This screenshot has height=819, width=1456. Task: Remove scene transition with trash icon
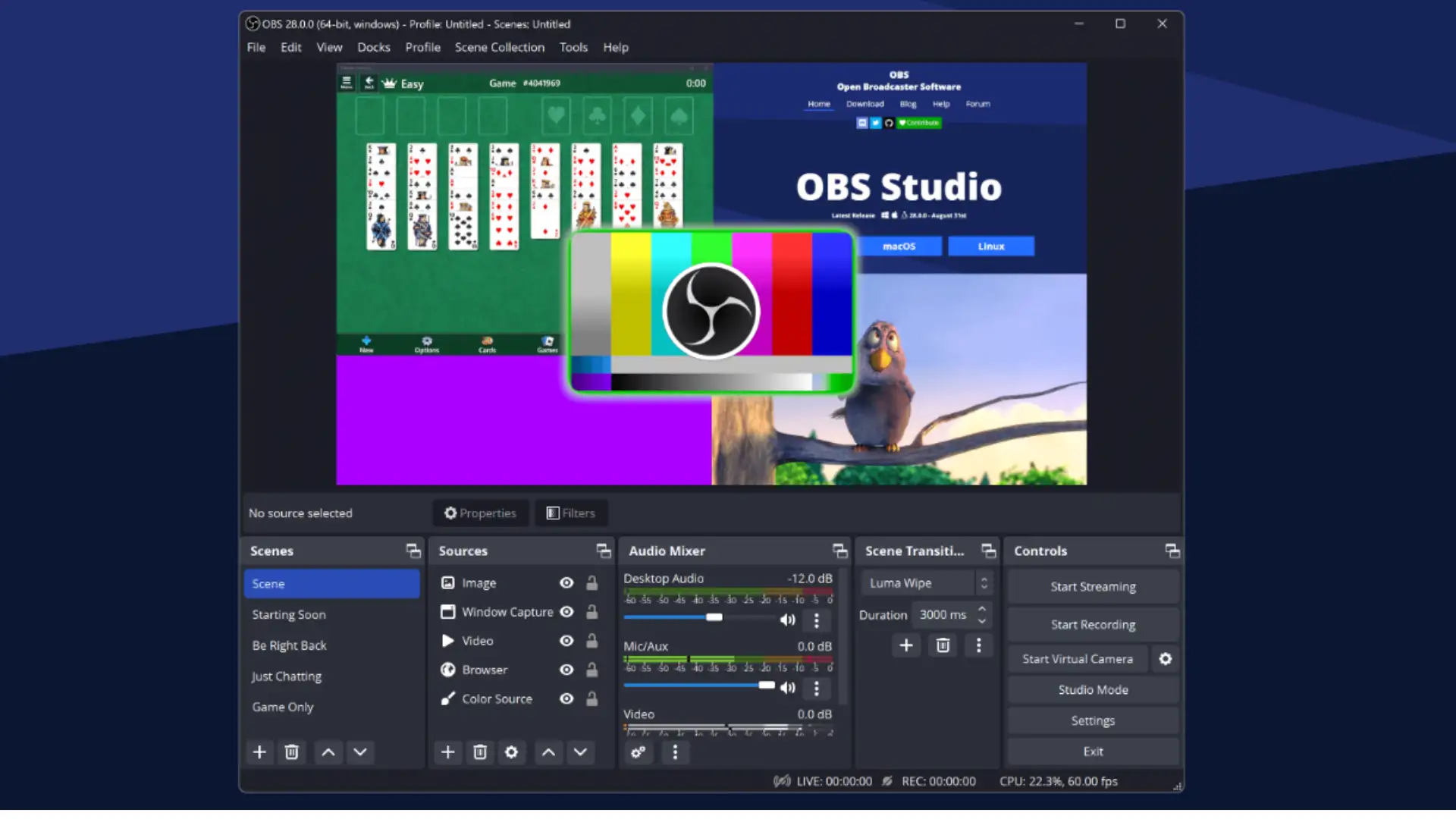[943, 645]
